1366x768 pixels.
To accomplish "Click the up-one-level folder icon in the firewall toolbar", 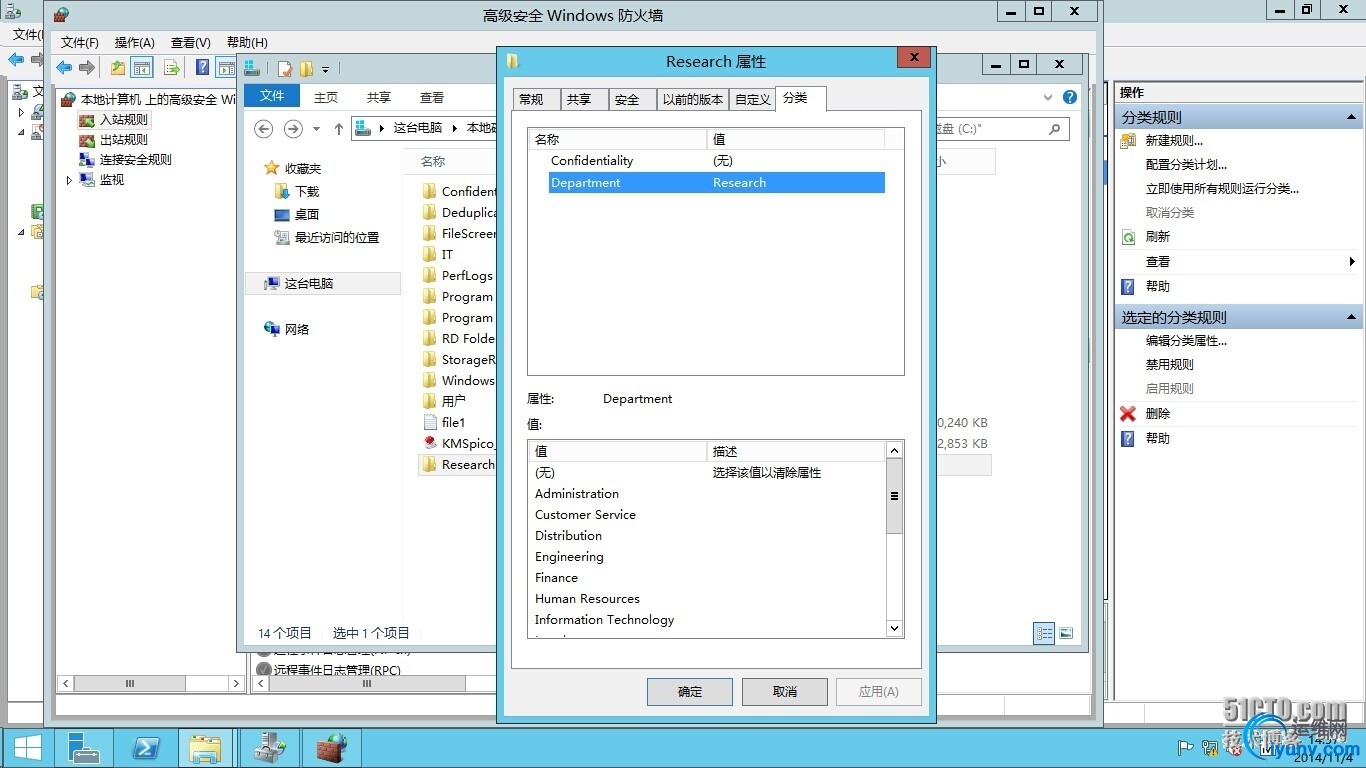I will point(118,68).
